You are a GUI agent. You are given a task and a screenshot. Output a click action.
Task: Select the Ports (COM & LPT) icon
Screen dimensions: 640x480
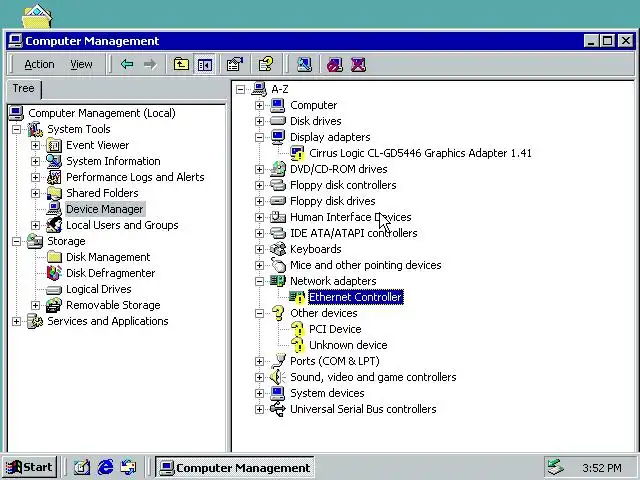278,361
